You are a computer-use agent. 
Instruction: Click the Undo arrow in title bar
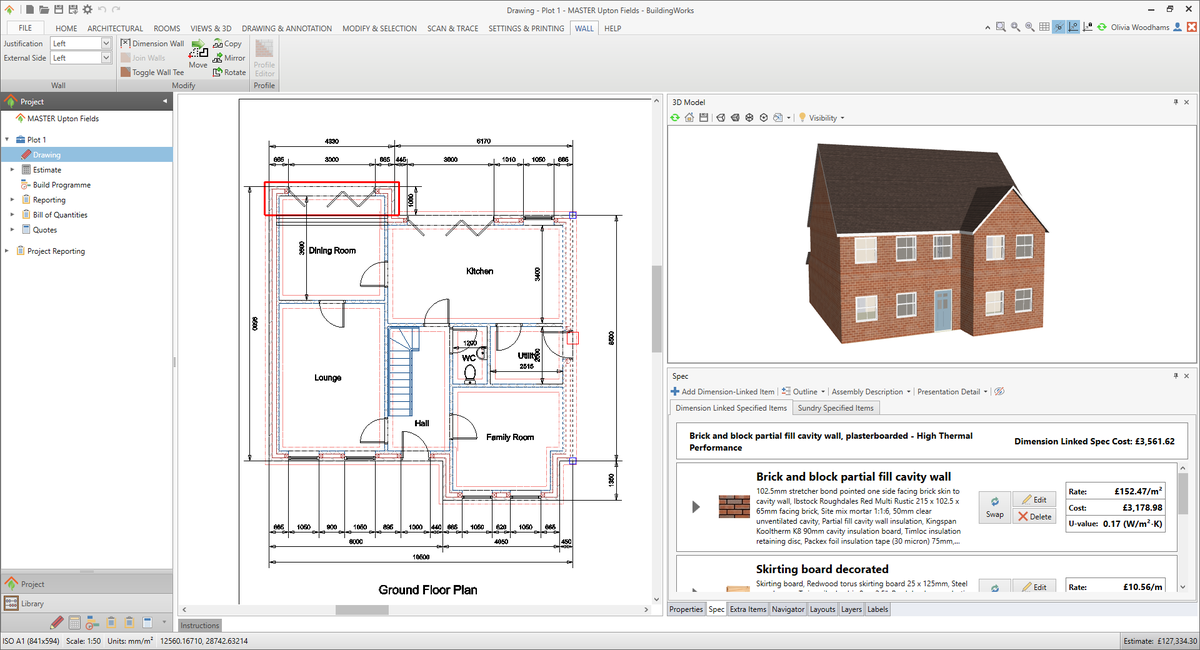(102, 9)
